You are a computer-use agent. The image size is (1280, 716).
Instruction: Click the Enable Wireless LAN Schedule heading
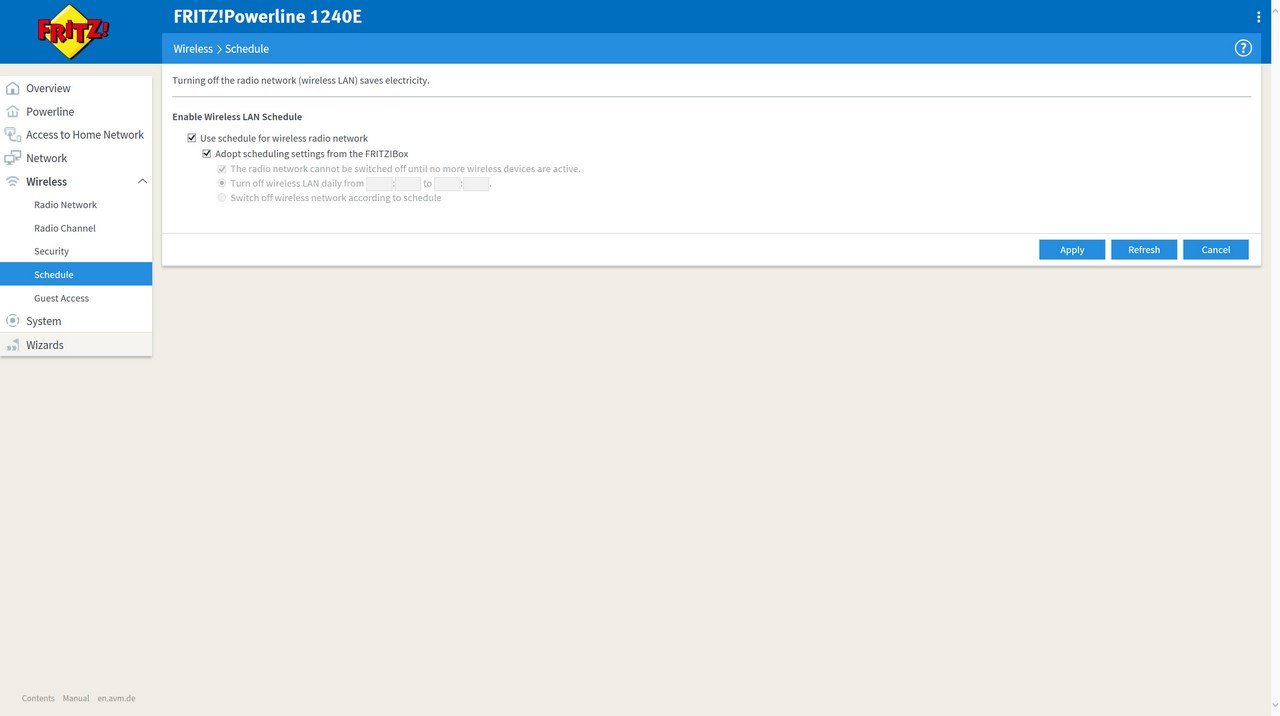(237, 117)
